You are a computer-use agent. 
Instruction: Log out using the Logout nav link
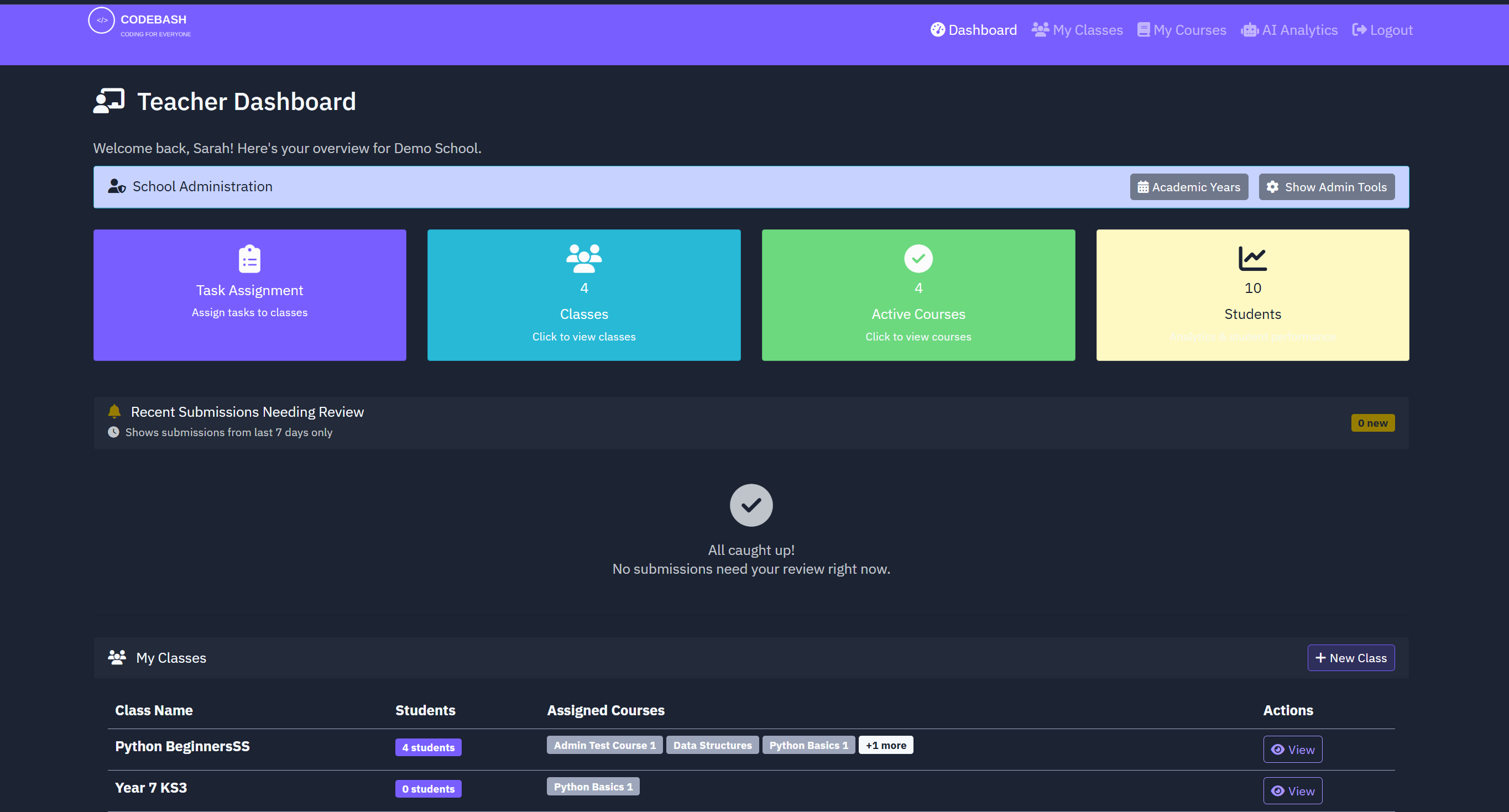pyautogui.click(x=1382, y=30)
